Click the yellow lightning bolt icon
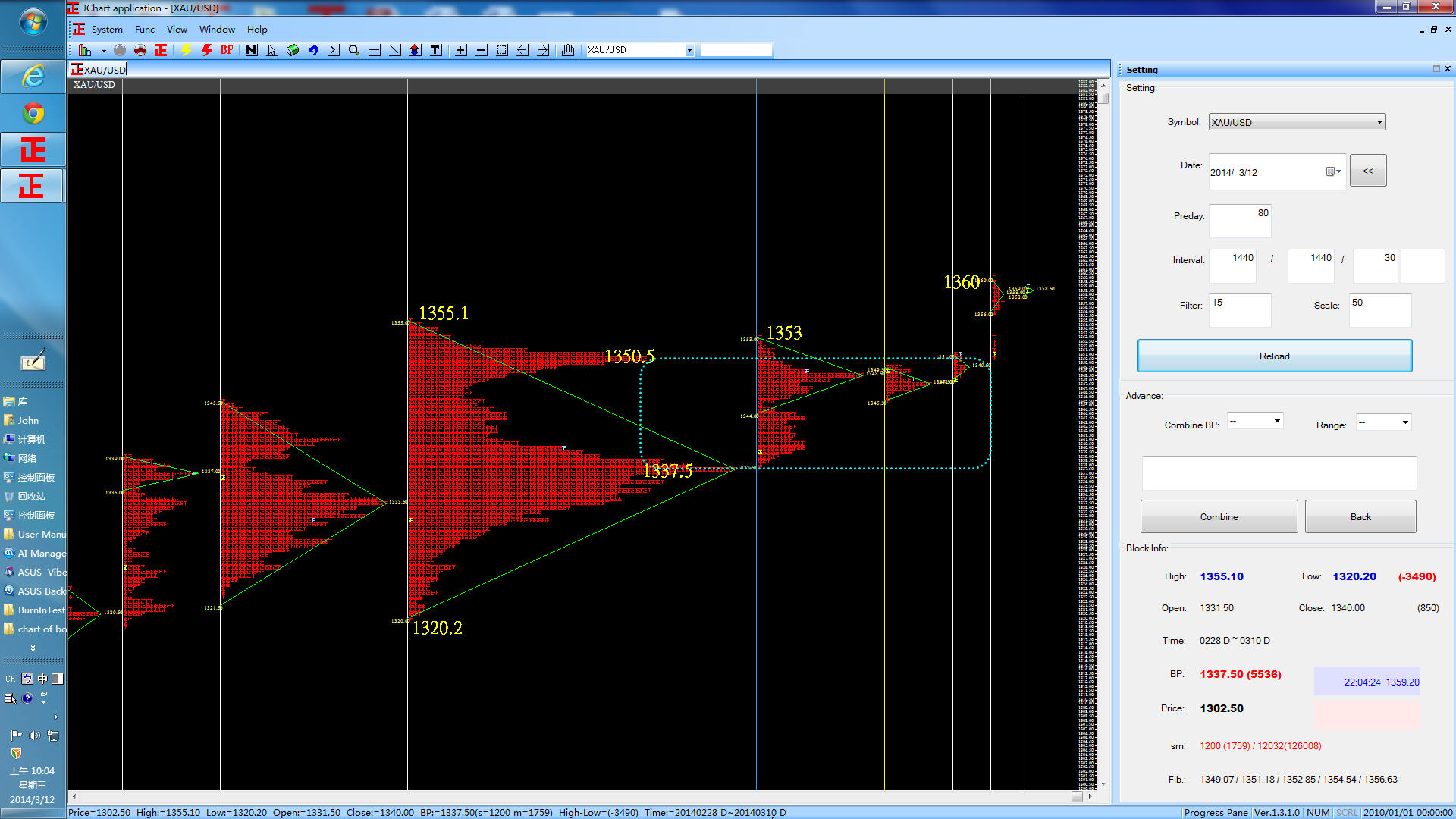Image resolution: width=1456 pixels, height=819 pixels. click(186, 50)
